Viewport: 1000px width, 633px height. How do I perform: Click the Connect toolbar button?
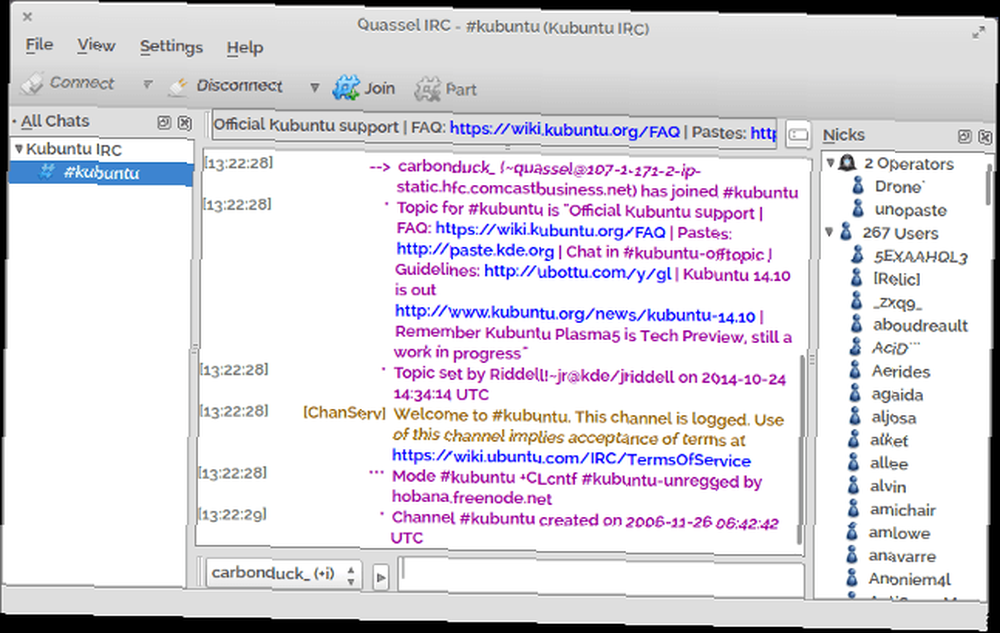tap(68, 83)
